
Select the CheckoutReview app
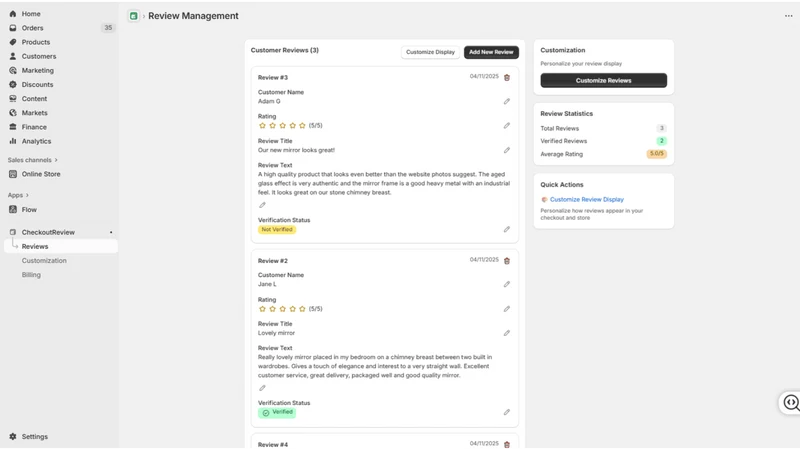click(48, 232)
